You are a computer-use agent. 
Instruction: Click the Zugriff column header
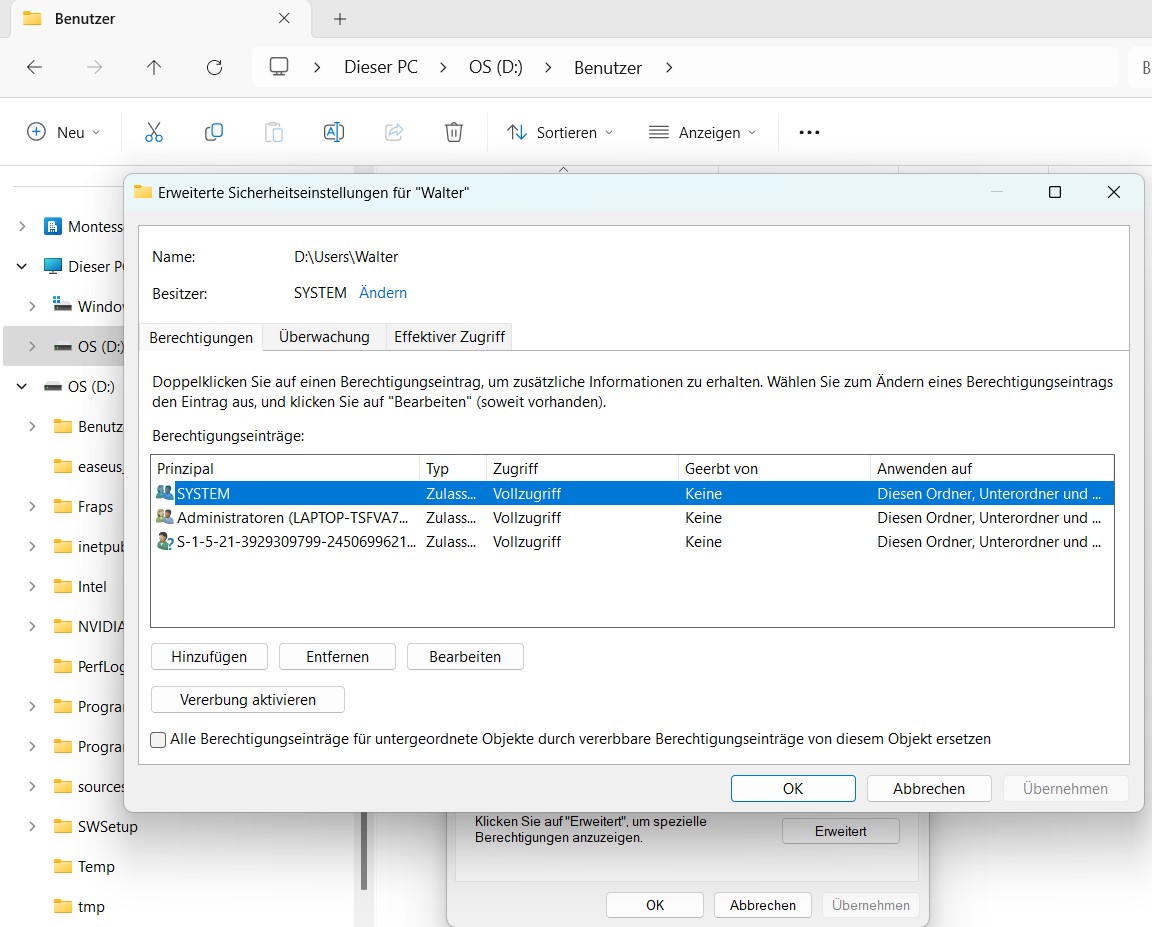[x=582, y=469]
